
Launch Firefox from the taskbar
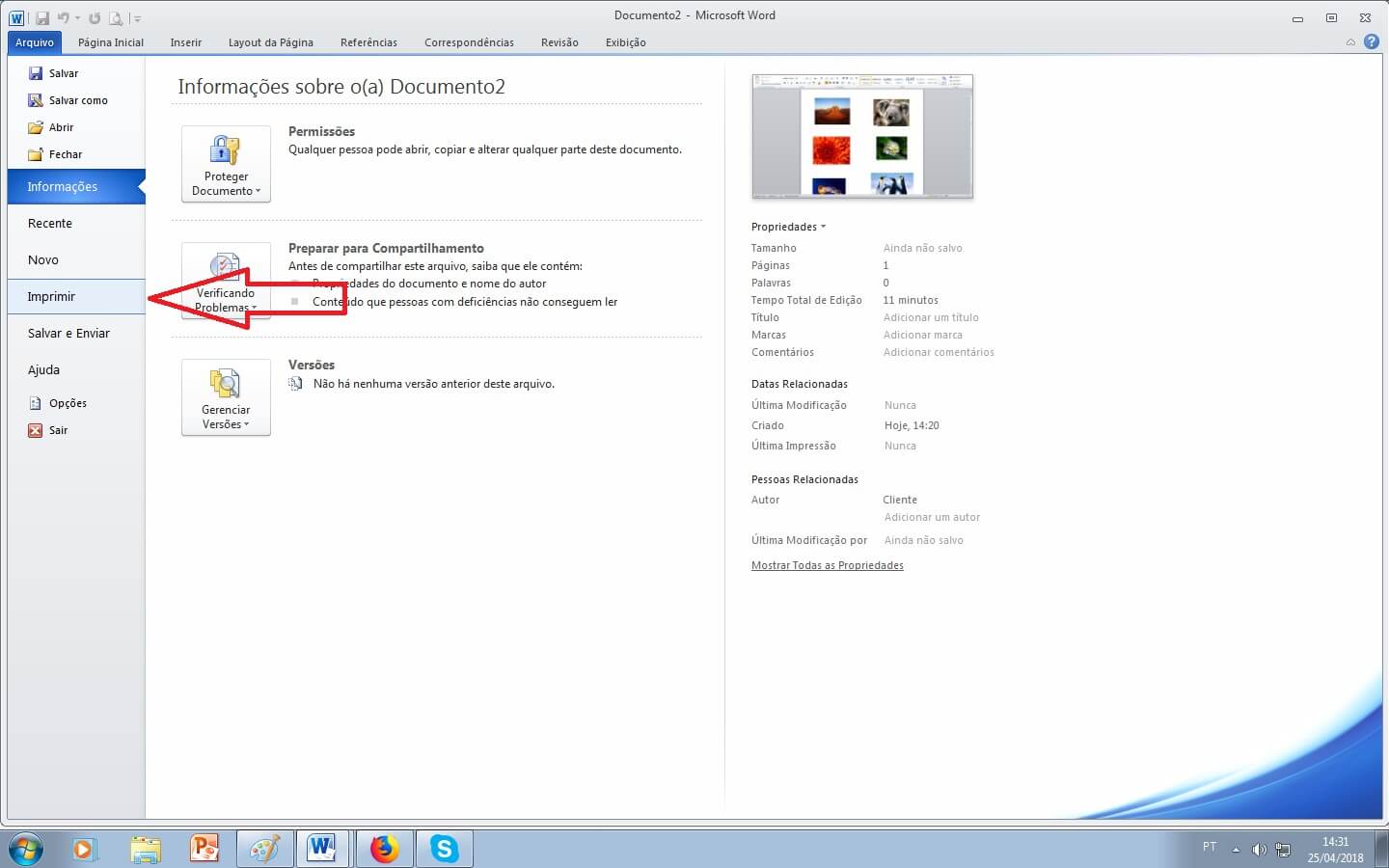point(385,849)
